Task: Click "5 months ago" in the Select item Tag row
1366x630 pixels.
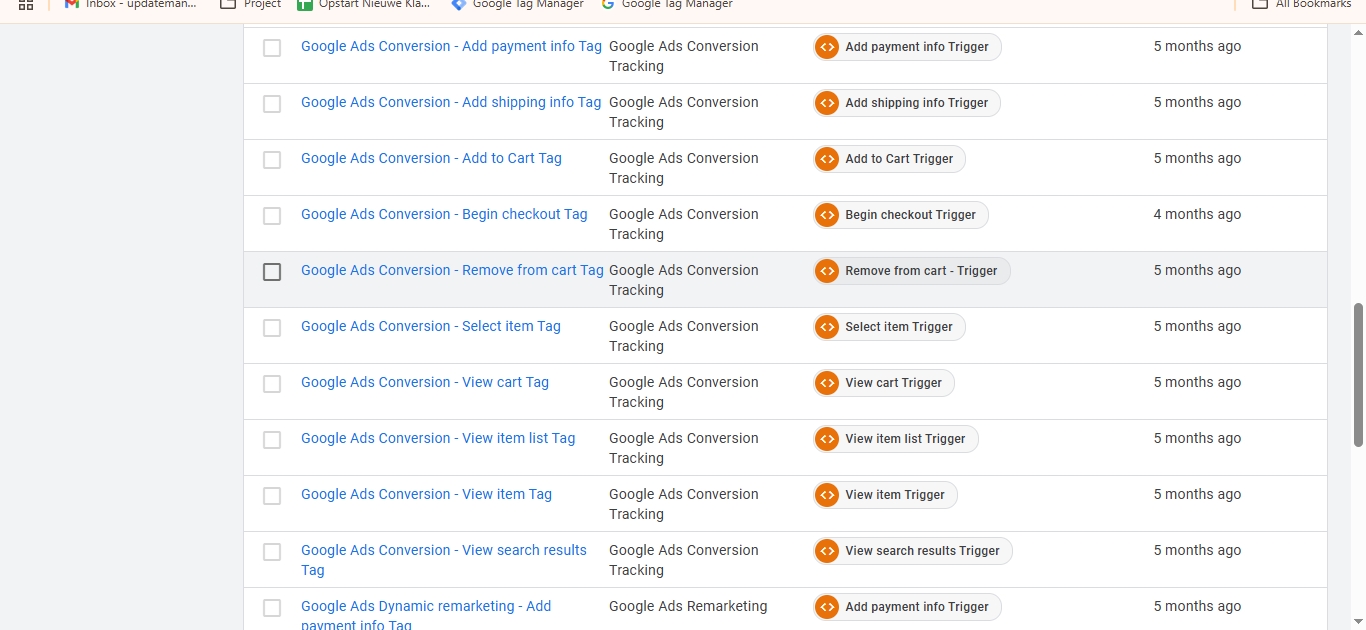Action: (x=1197, y=326)
